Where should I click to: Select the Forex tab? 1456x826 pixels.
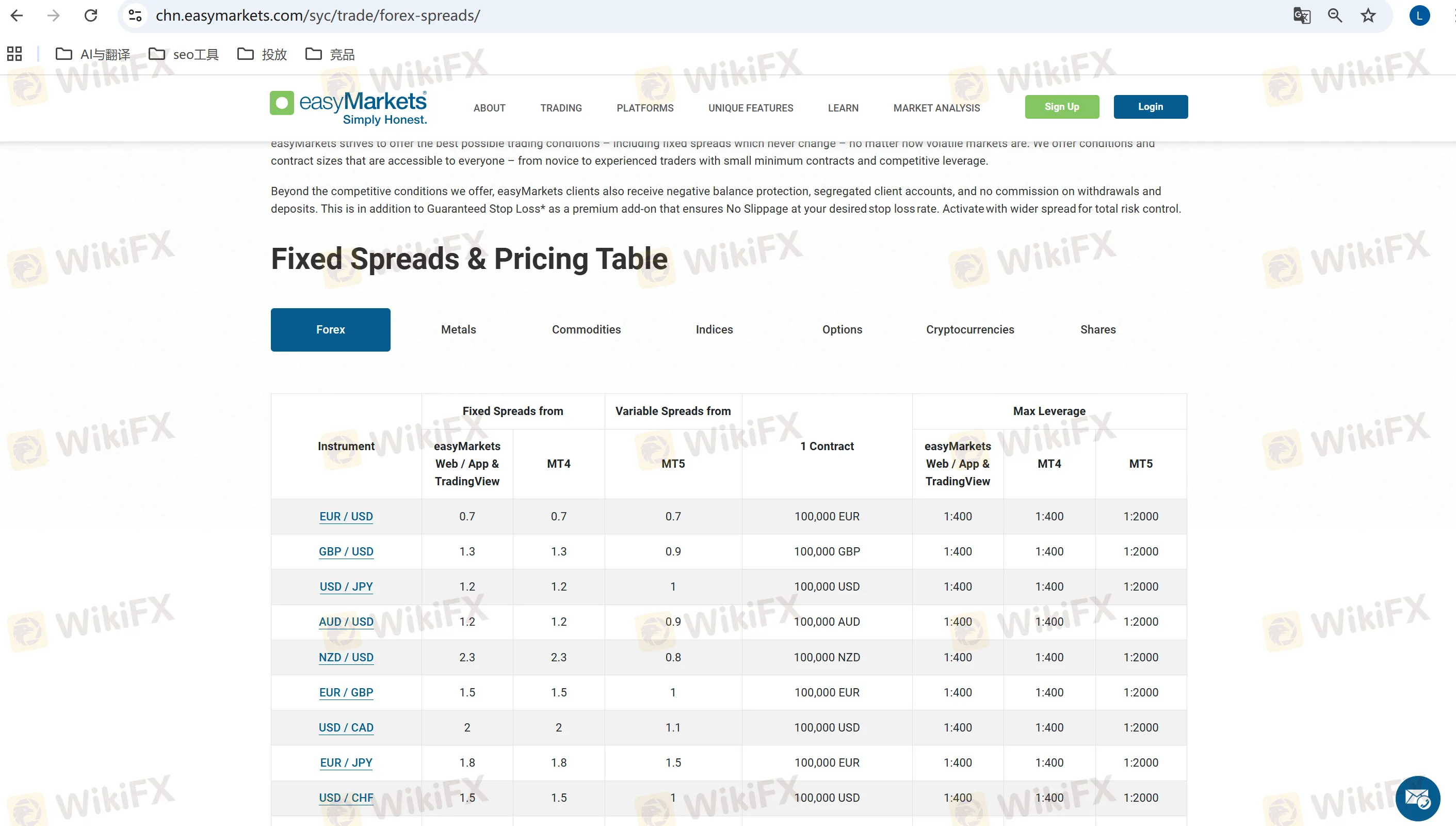[331, 329]
